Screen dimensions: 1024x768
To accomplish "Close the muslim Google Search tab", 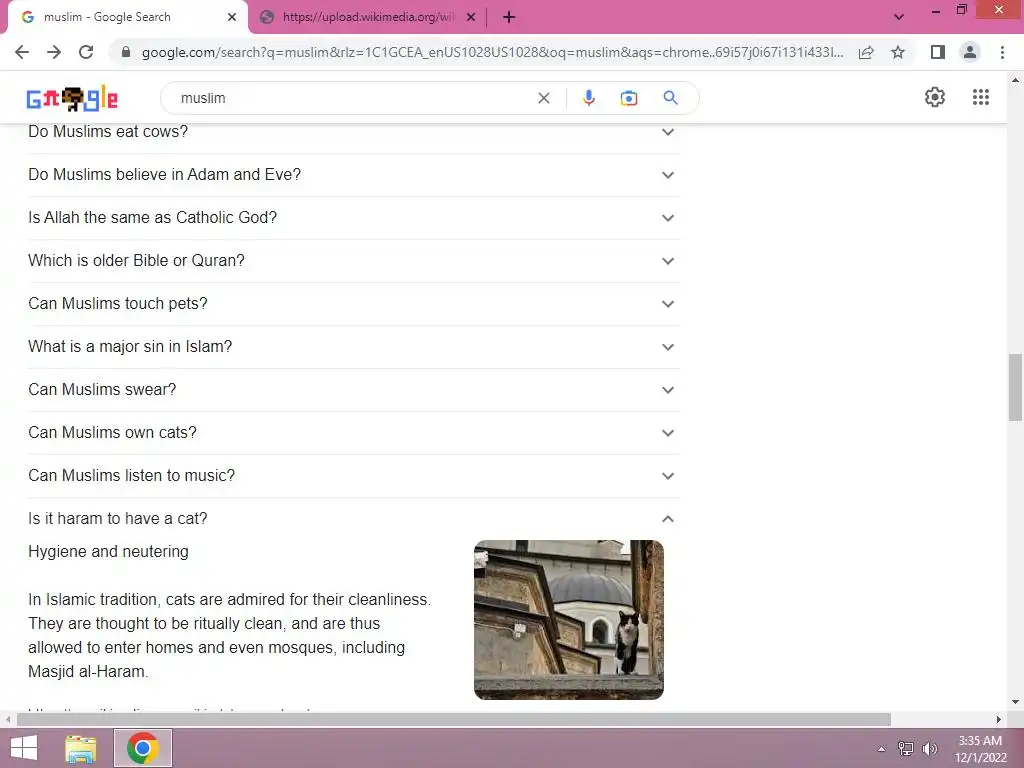I will tap(232, 17).
